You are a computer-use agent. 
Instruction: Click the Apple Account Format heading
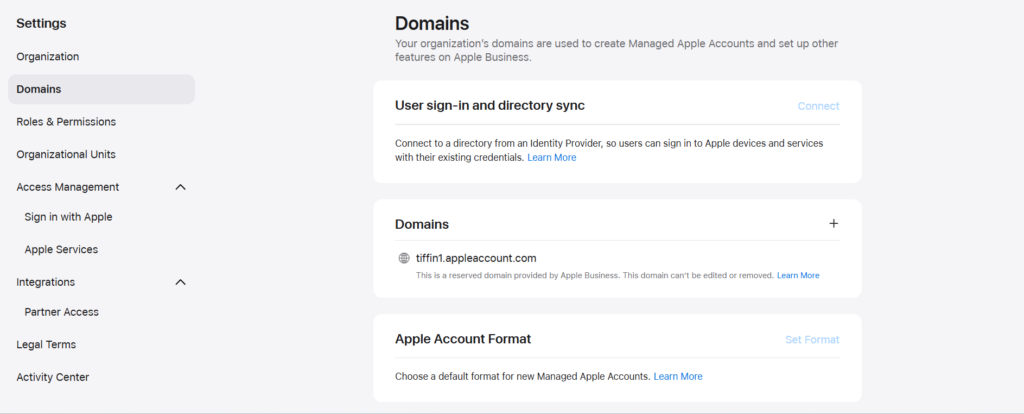463,339
